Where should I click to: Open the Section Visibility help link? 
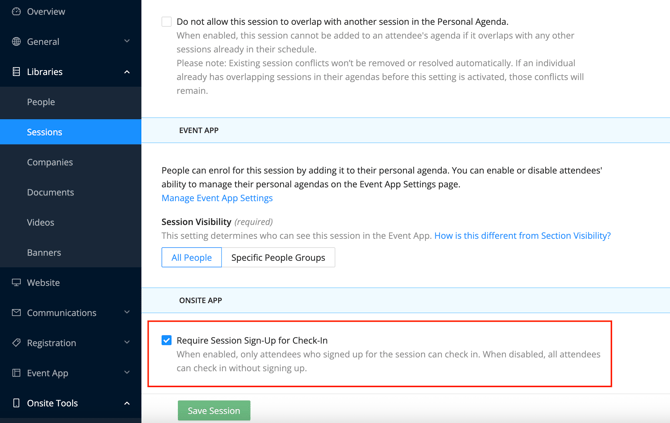coord(522,236)
